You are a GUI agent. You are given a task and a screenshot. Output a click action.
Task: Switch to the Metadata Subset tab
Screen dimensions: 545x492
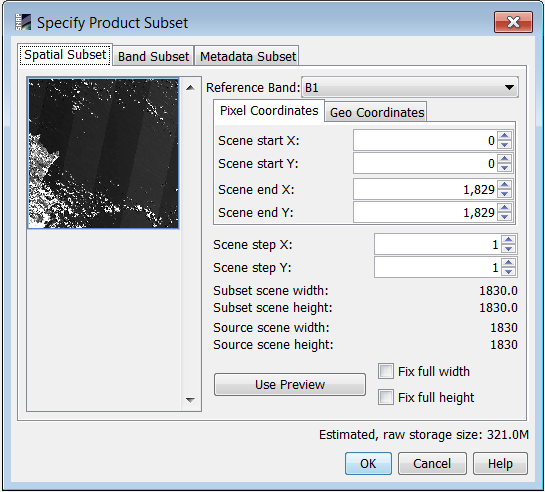point(247,56)
